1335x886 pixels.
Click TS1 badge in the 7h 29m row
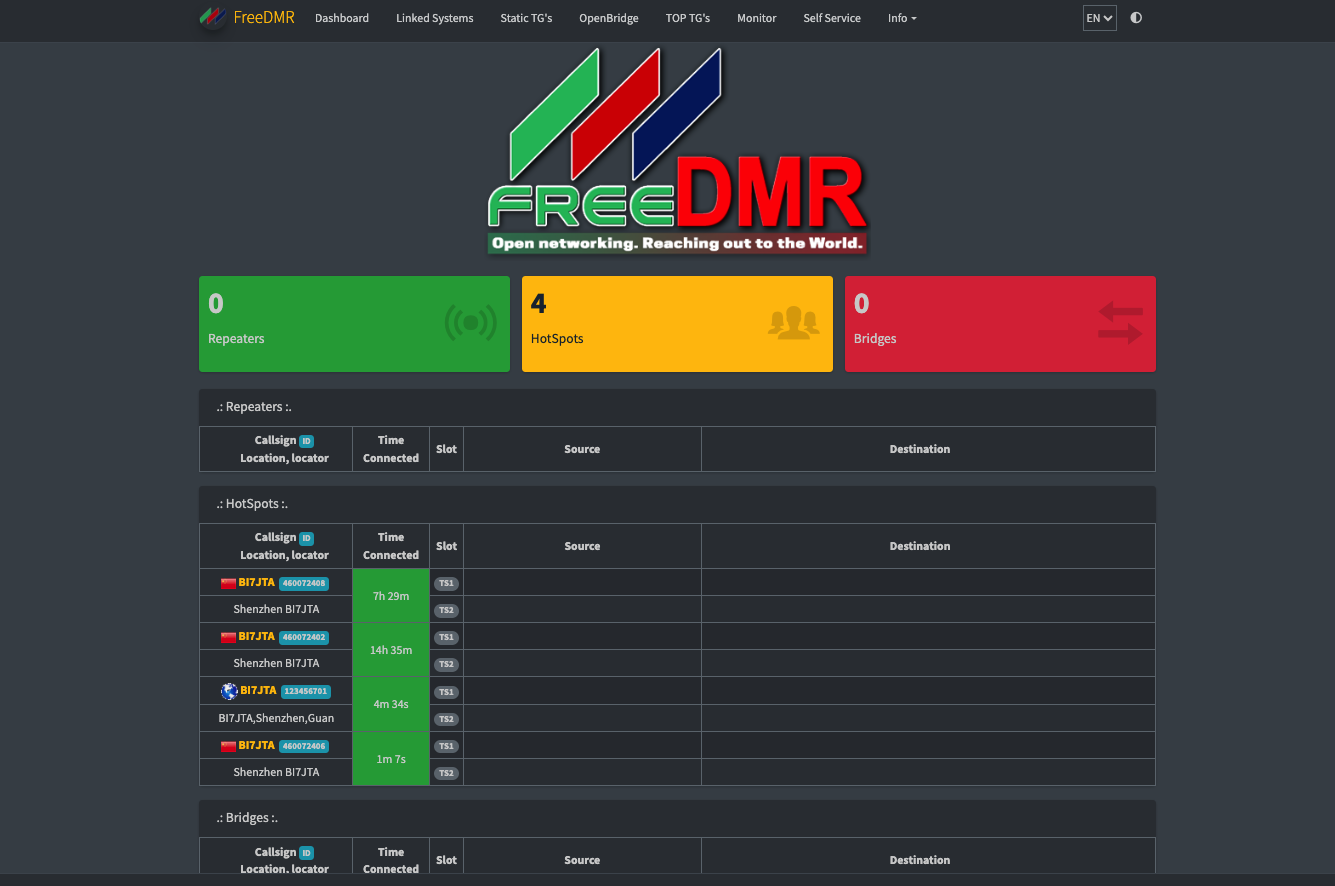pyautogui.click(x=446, y=583)
